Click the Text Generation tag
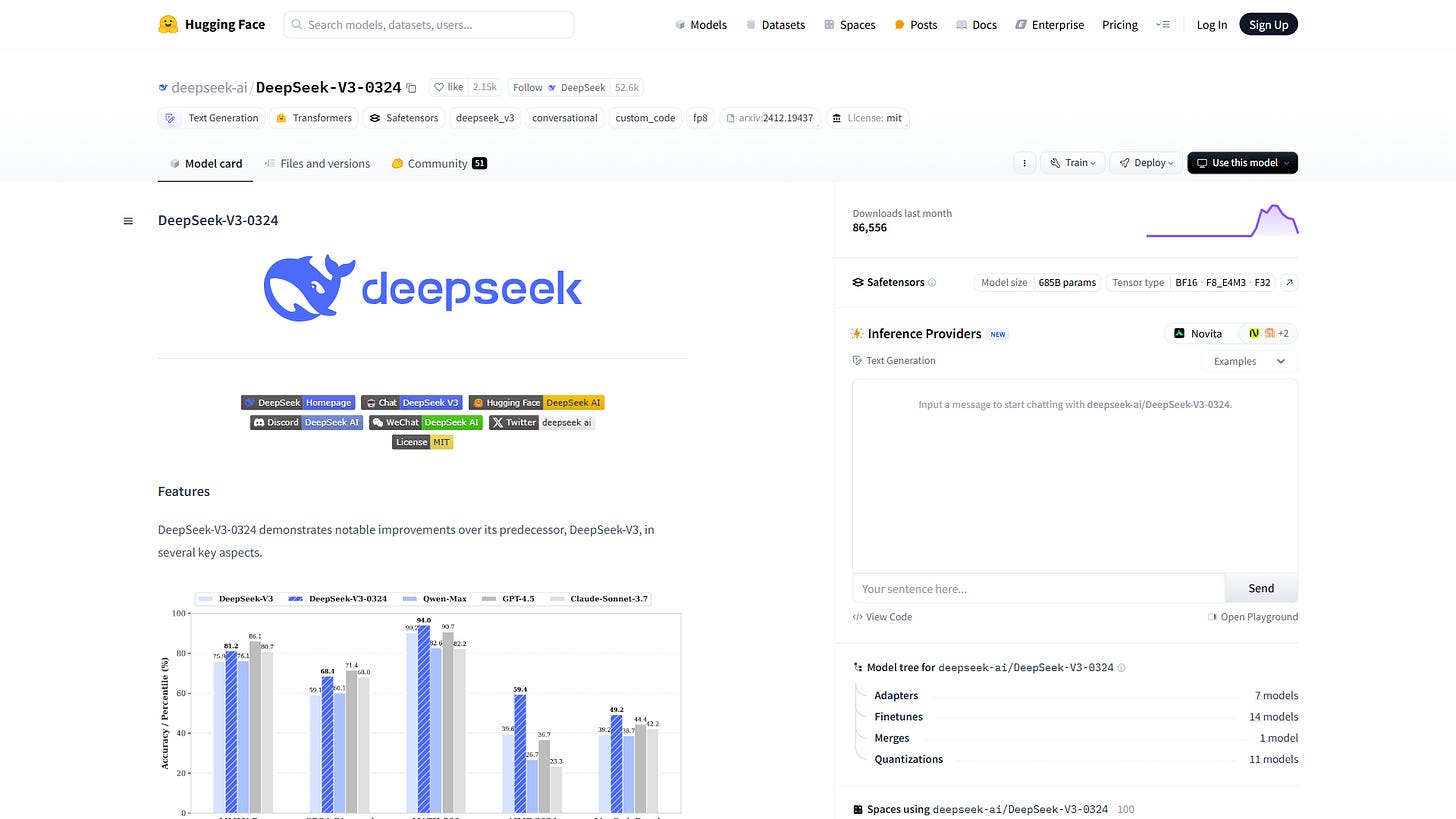 211,118
